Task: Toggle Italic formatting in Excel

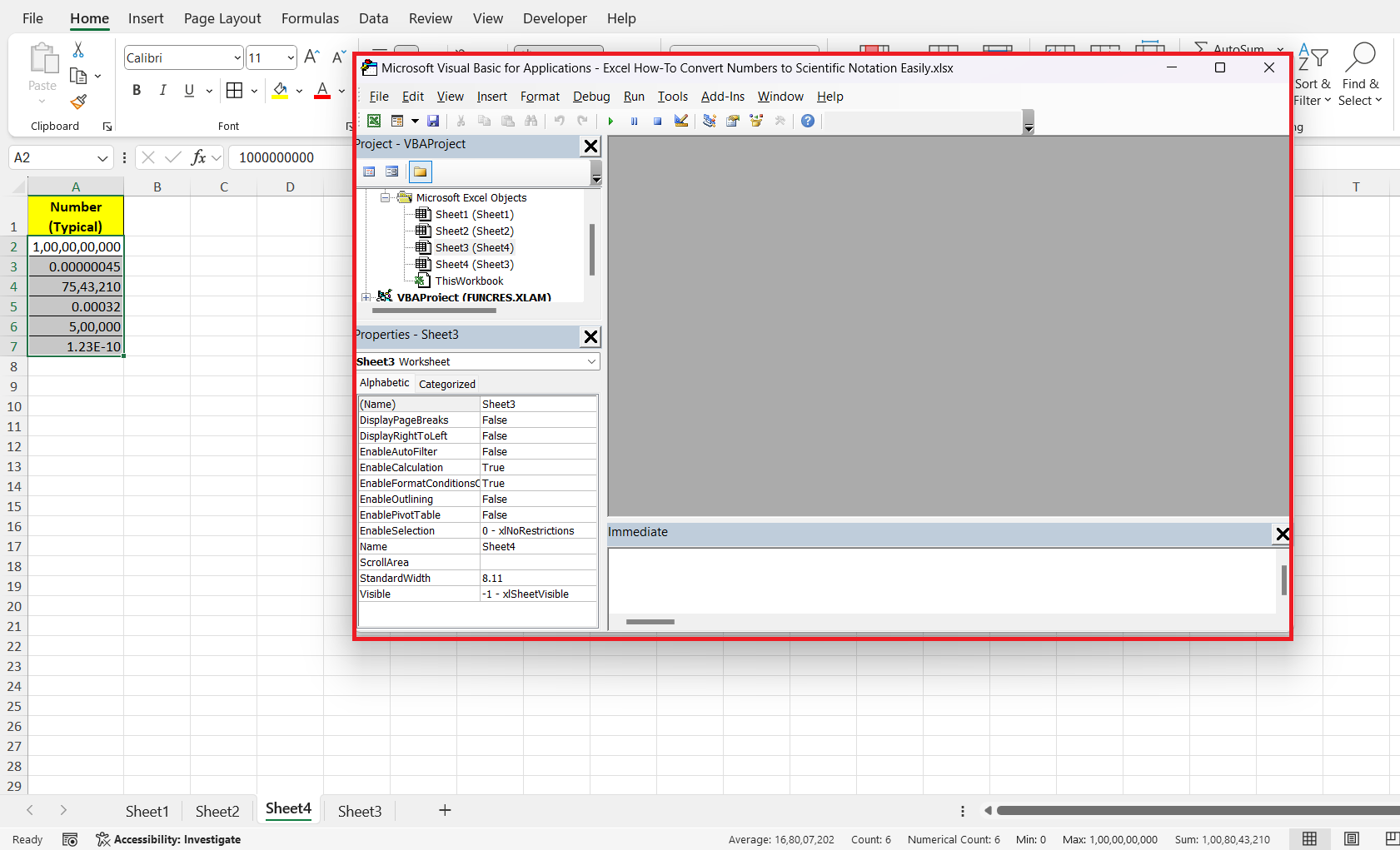Action: click(x=163, y=90)
